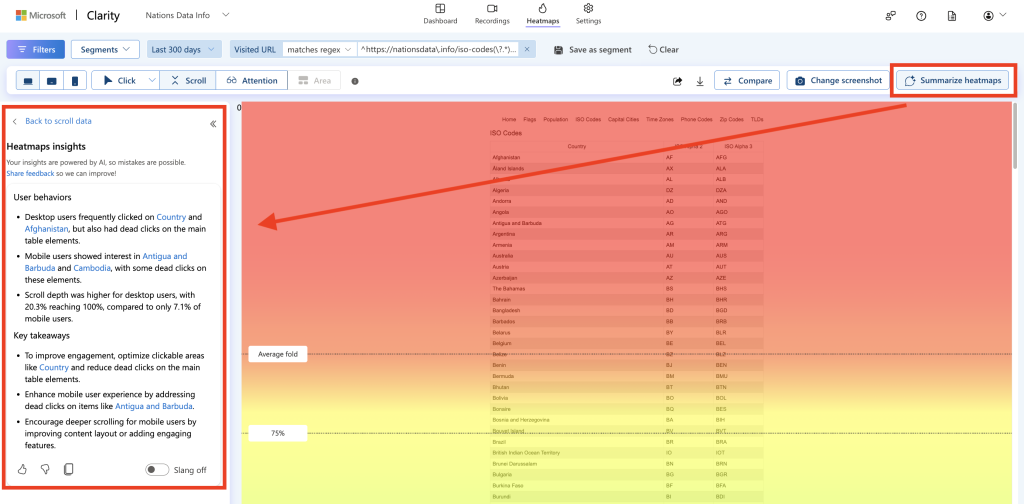This screenshot has height=504, width=1024.
Task: Click the thumbs up feedback icon
Action: (x=23, y=469)
